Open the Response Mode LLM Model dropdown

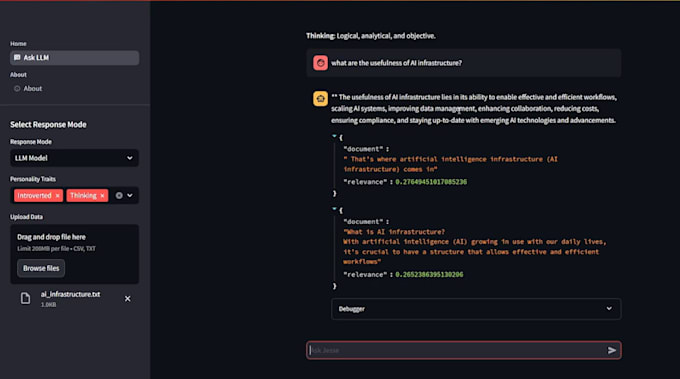point(75,158)
